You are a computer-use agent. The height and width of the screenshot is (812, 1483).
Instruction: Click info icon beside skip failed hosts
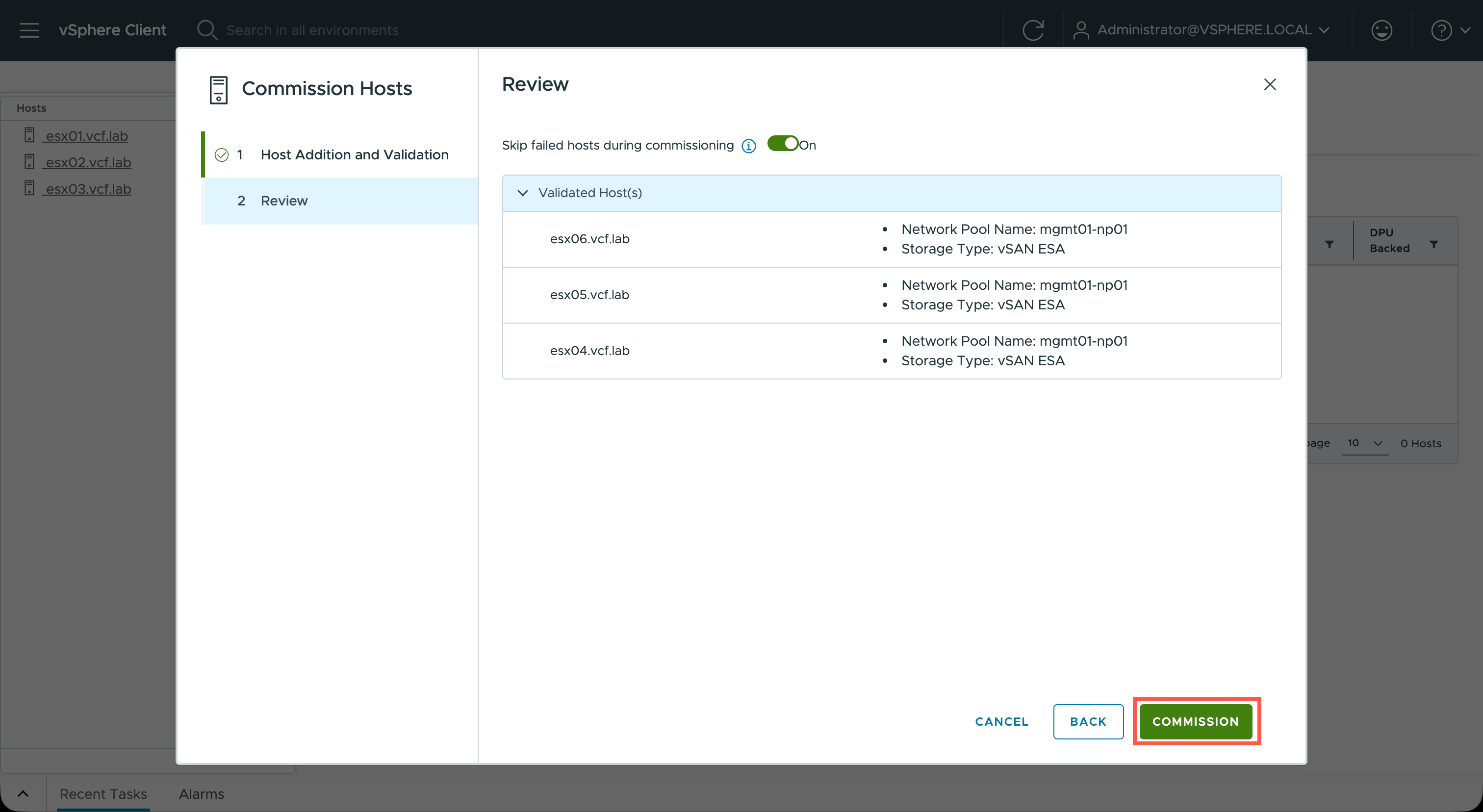click(x=748, y=146)
